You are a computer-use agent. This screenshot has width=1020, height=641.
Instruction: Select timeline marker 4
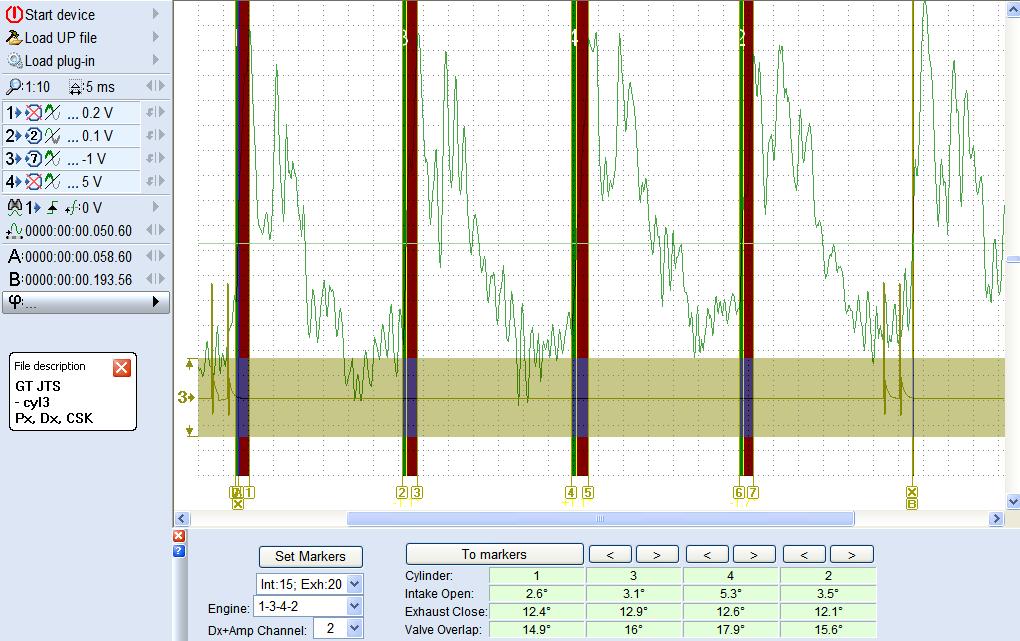(571, 493)
